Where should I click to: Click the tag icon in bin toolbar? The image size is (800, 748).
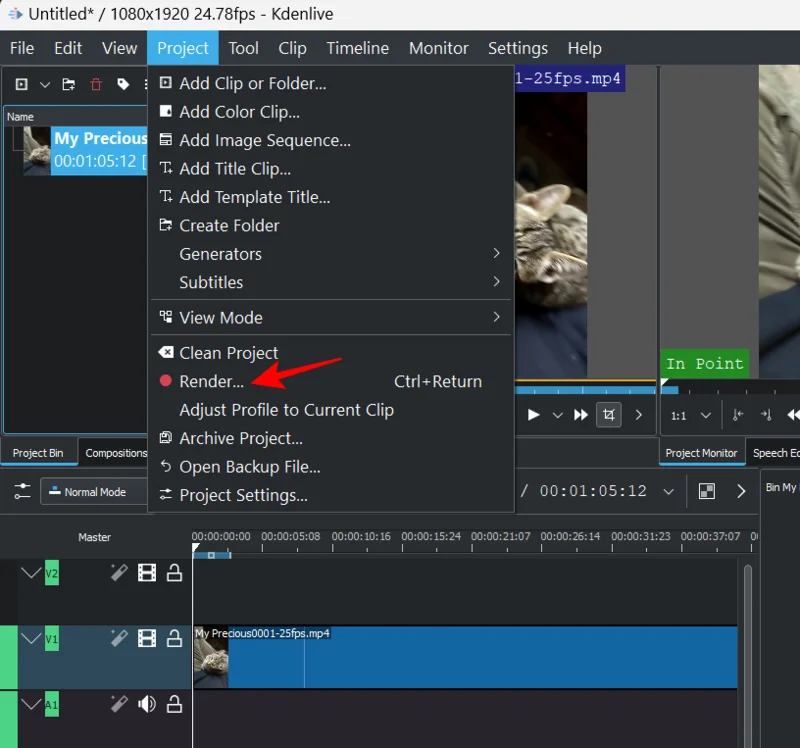pyautogui.click(x=123, y=84)
